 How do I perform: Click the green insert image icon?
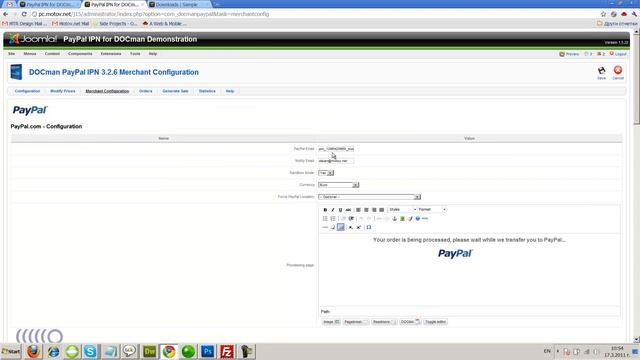click(x=402, y=219)
